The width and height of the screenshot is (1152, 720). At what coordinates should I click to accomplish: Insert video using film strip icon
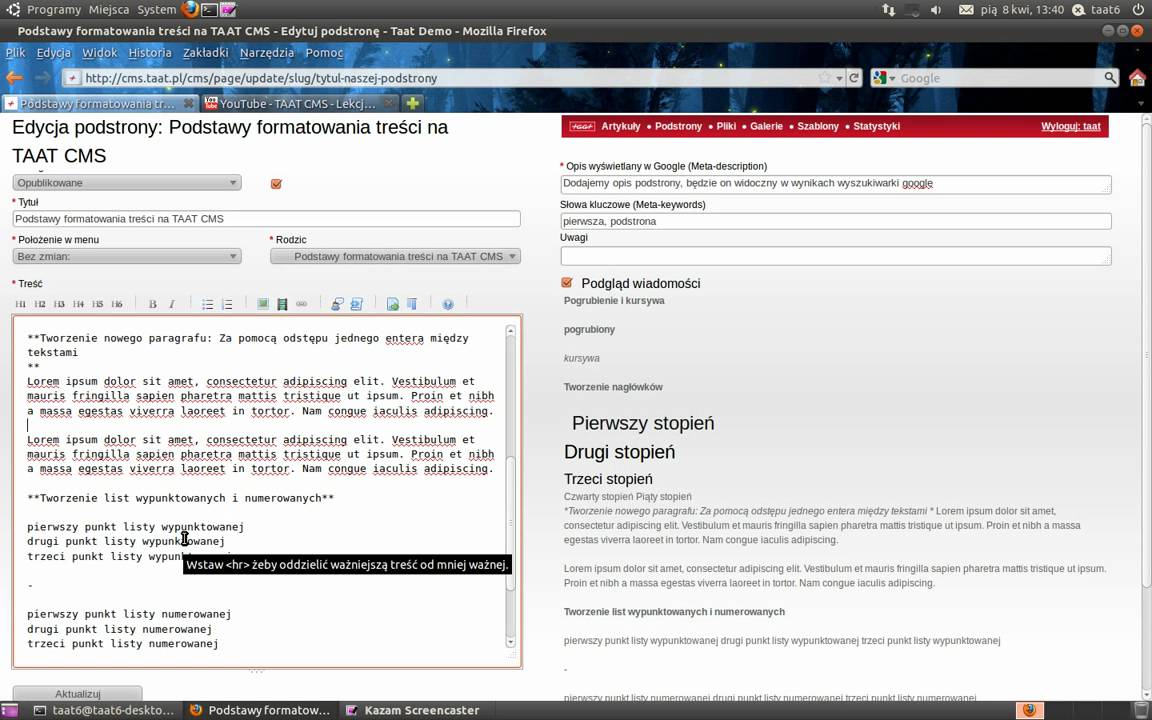282,304
